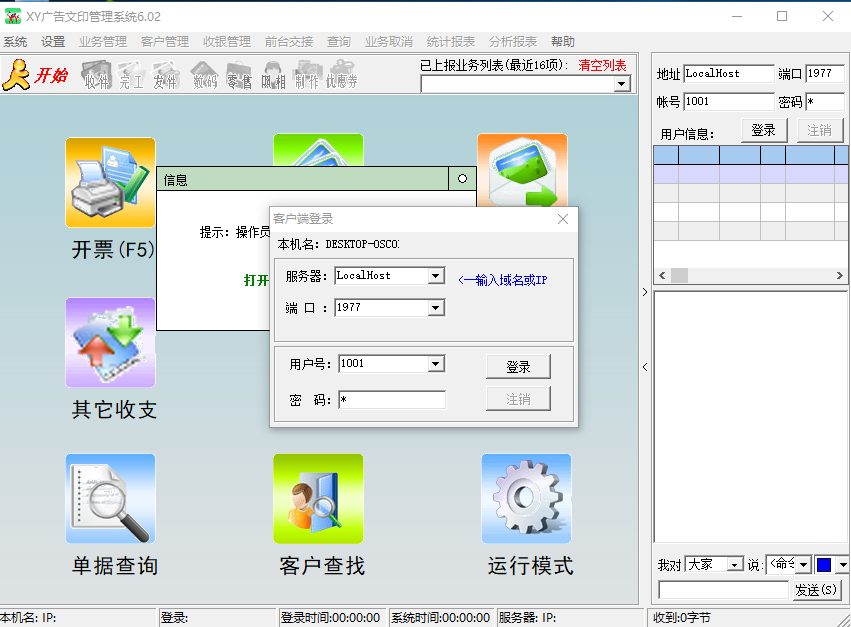Open 客户查找 customer lookup icon
The height and width of the screenshot is (627, 851).
[x=318, y=500]
